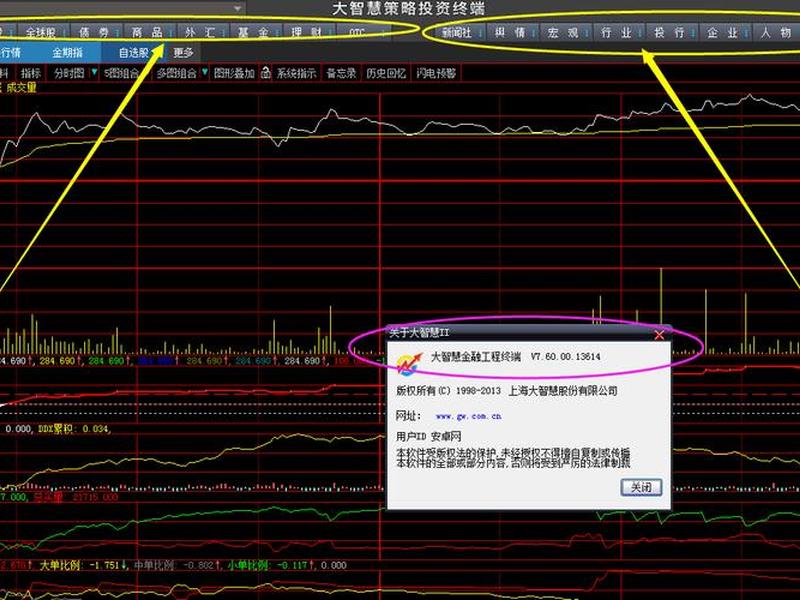Open the 新闻社 news button

pyautogui.click(x=457, y=33)
